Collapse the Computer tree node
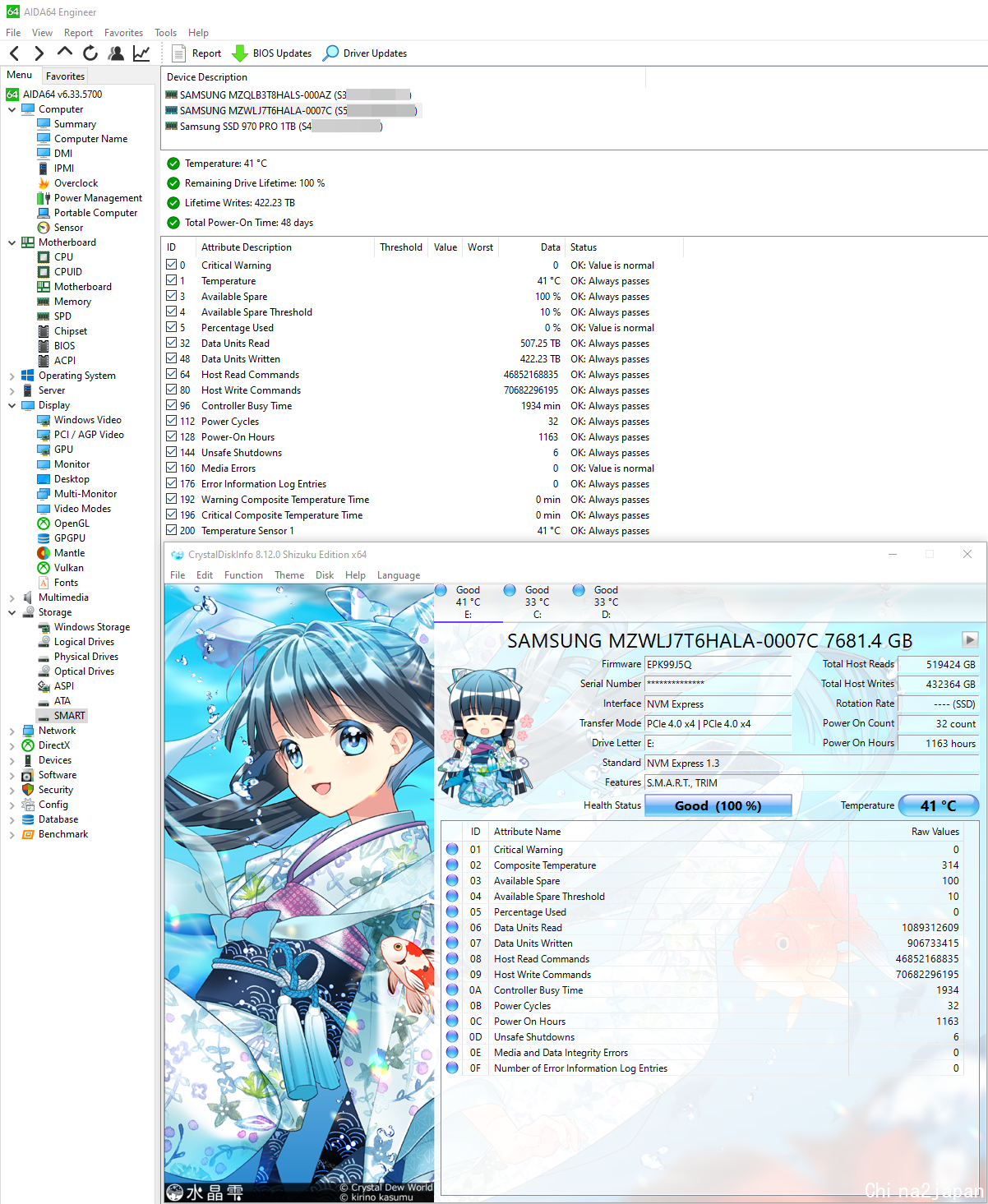Screen dimensions: 988x1204 click(12, 109)
